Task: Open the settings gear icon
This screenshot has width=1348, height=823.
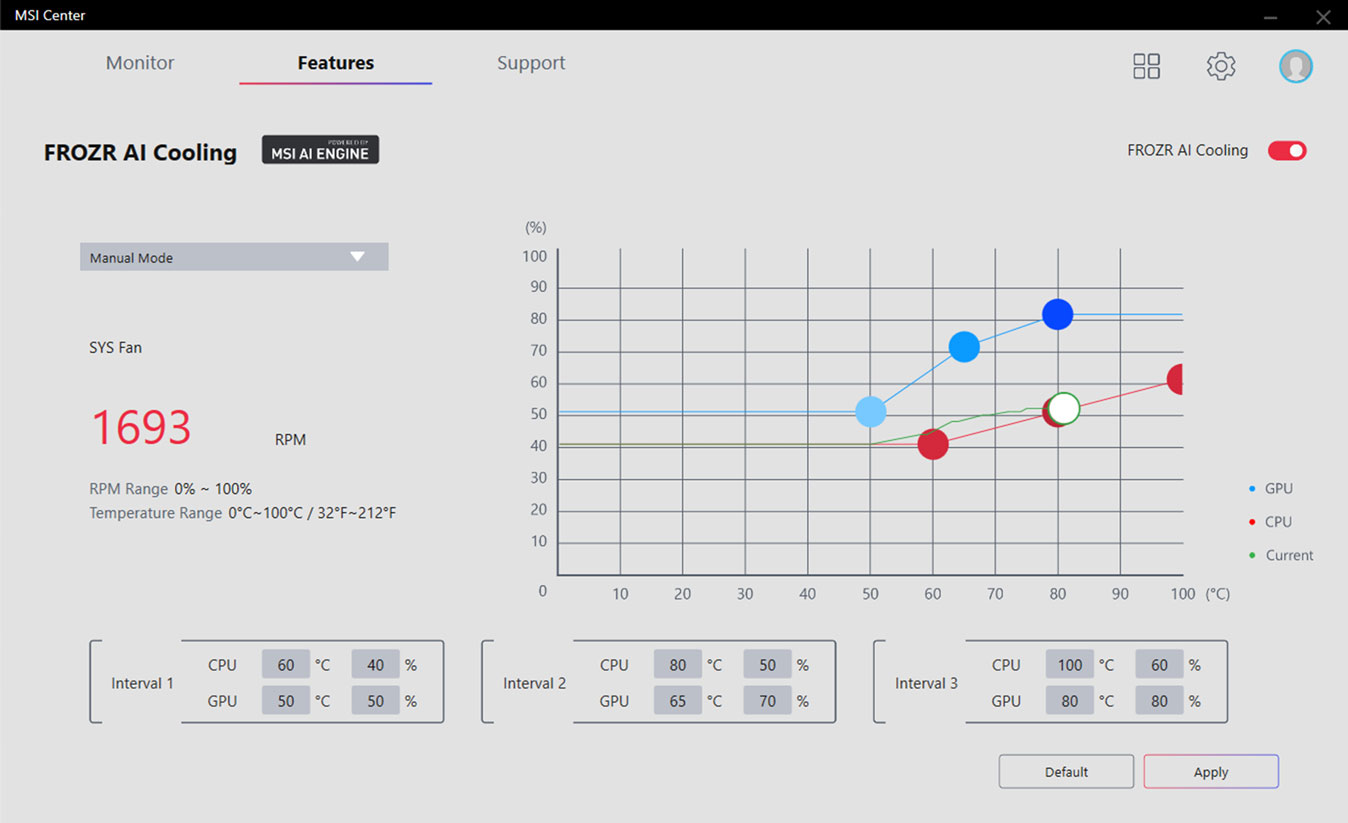Action: [1220, 66]
